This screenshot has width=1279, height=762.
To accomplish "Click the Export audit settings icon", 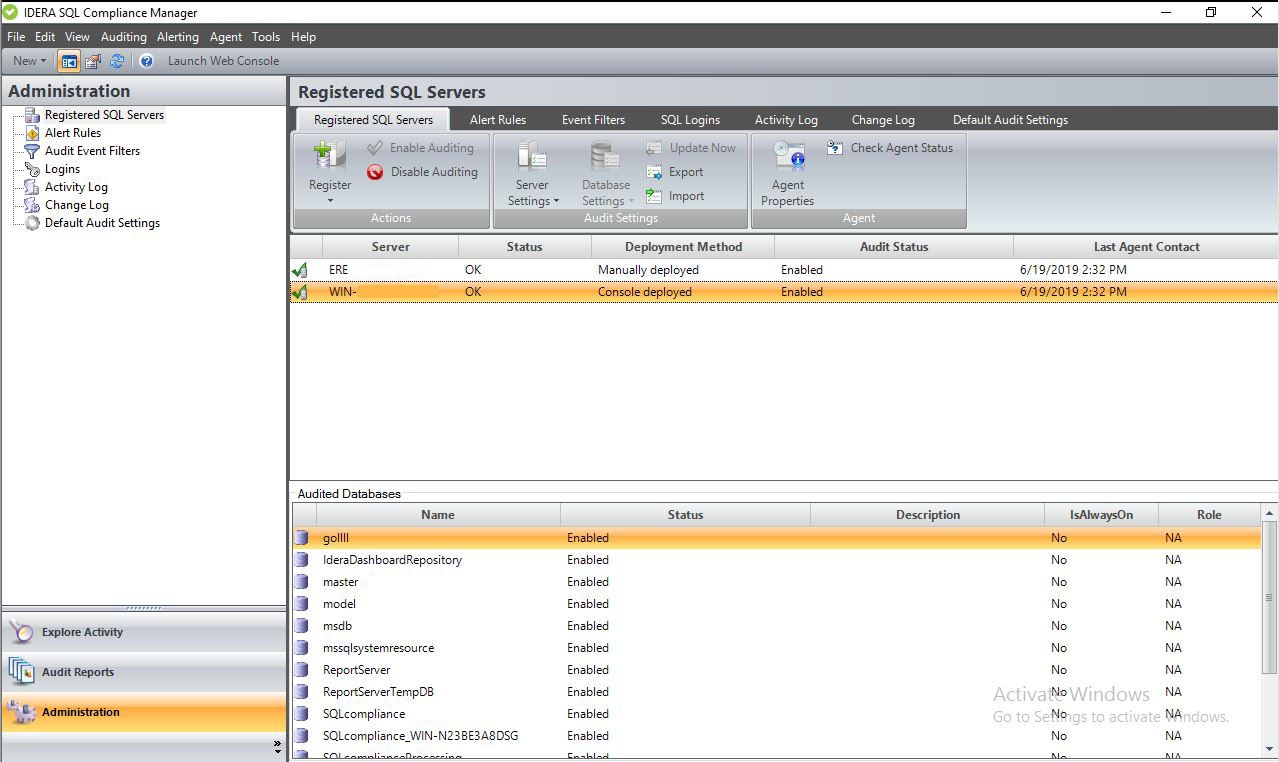I will coord(655,172).
